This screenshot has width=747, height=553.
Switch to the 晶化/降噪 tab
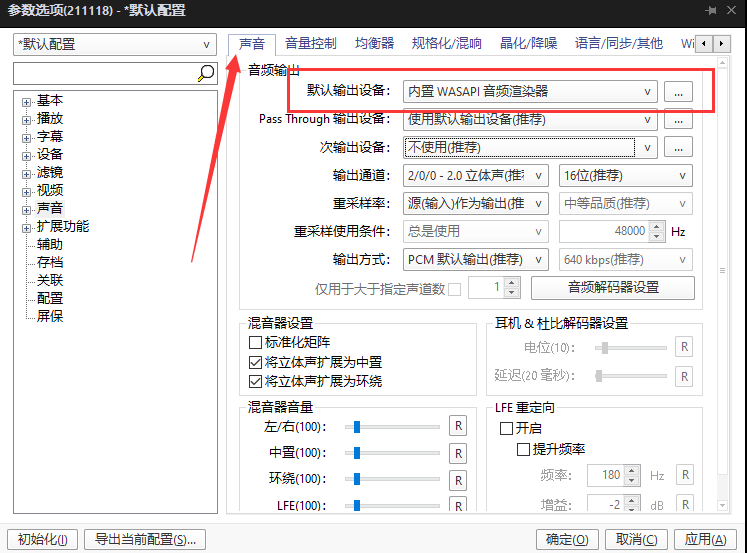pos(528,43)
